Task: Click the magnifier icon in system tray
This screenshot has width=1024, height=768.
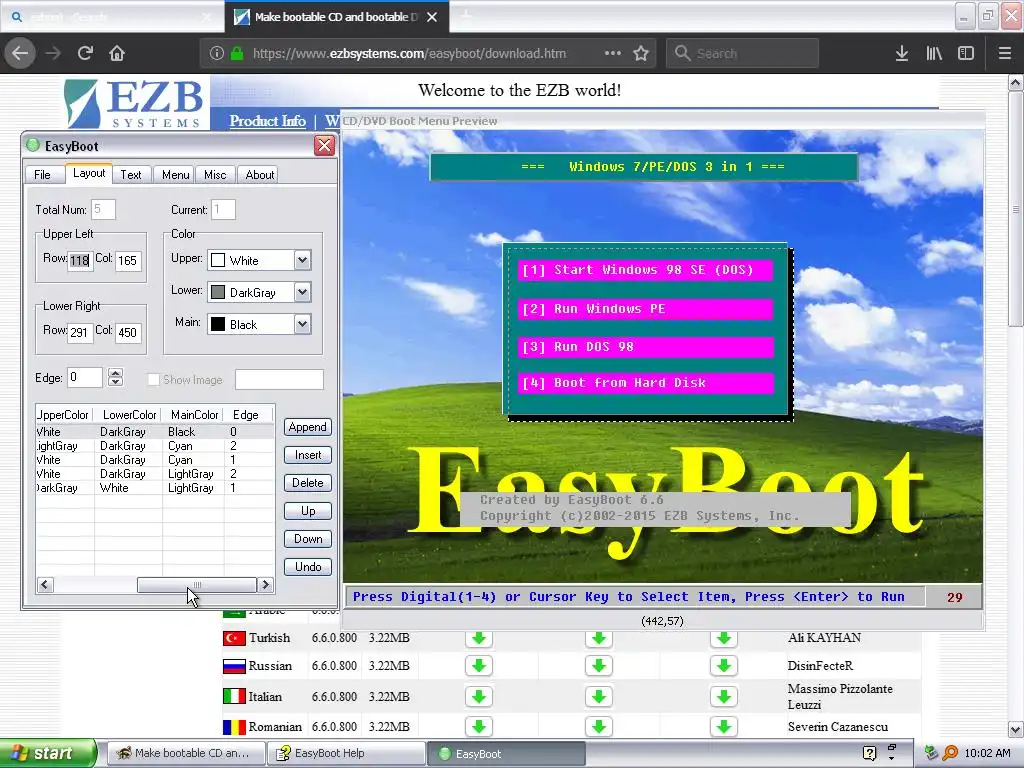Action: coord(950,753)
